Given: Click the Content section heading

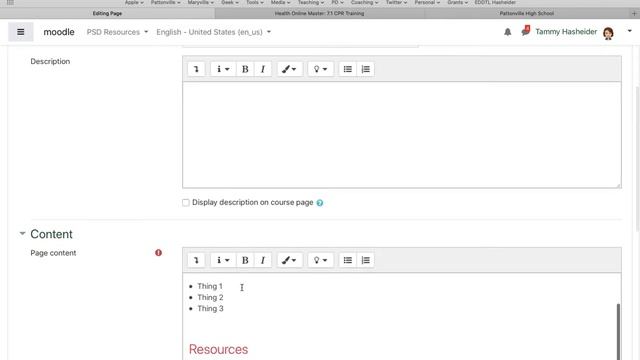Looking at the screenshot, I should click(x=51, y=234).
